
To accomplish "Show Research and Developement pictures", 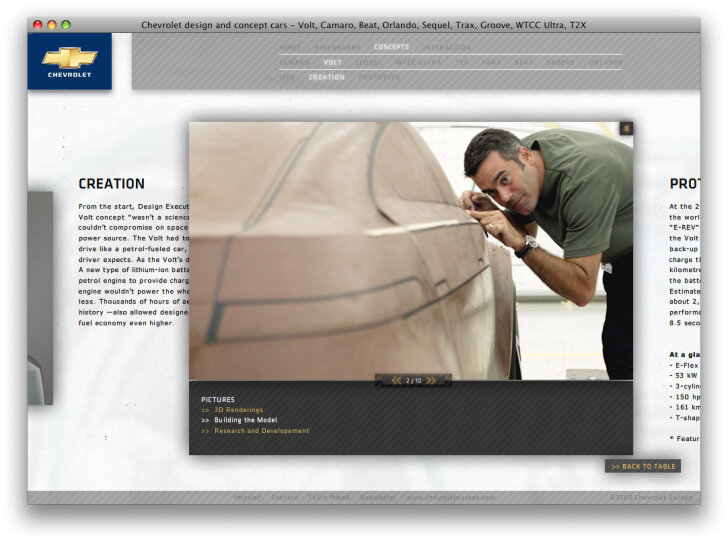I will coord(261,431).
